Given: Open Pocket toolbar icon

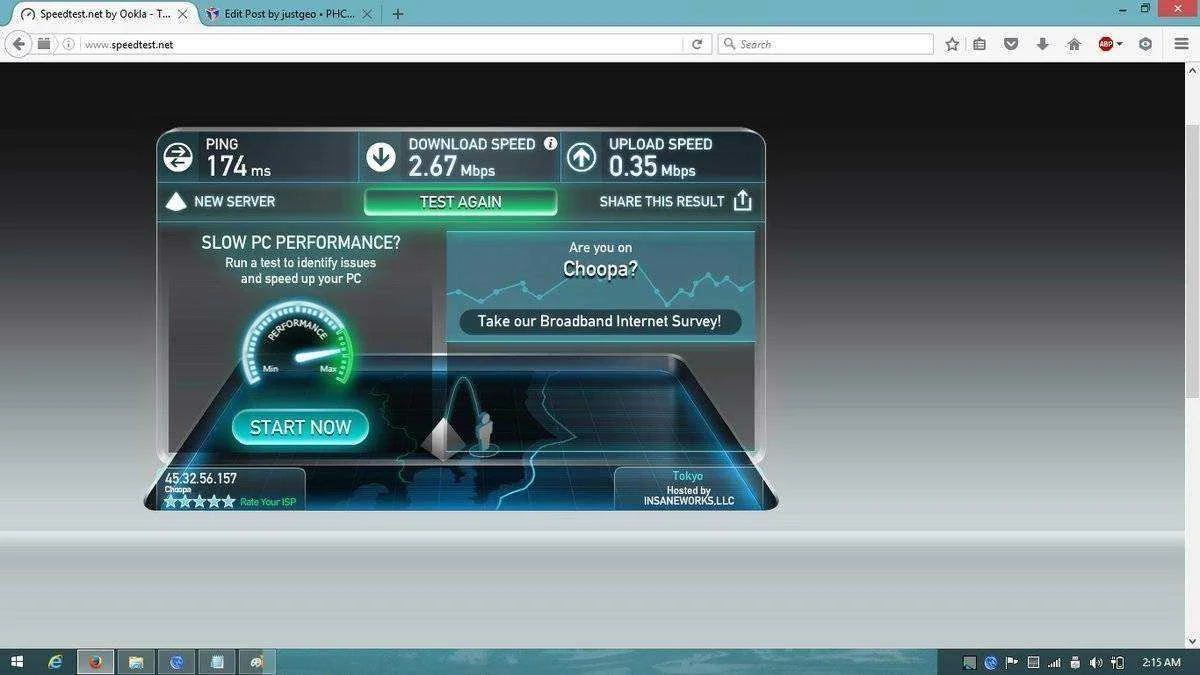Looking at the screenshot, I should (x=1011, y=44).
